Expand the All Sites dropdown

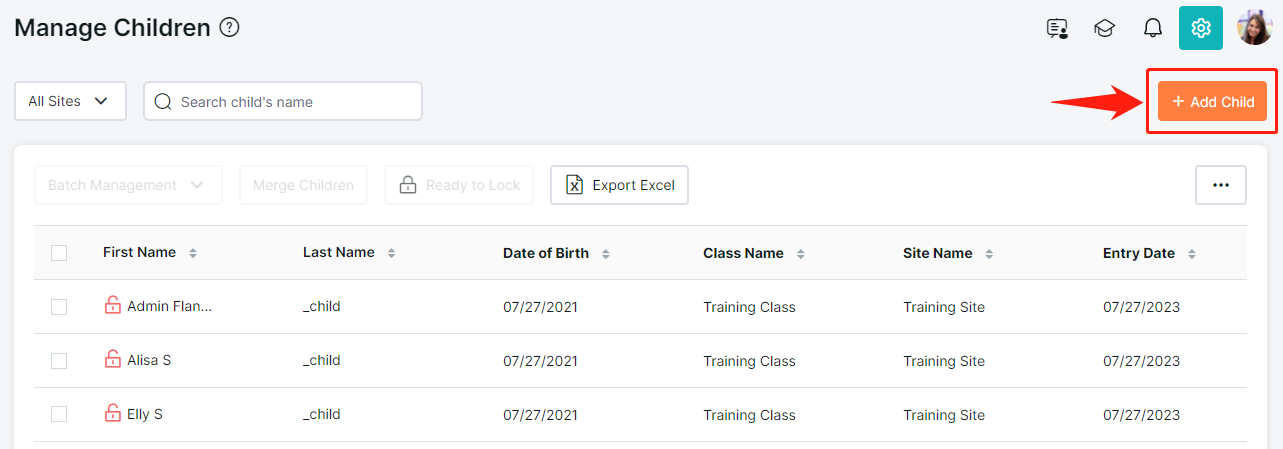70,101
